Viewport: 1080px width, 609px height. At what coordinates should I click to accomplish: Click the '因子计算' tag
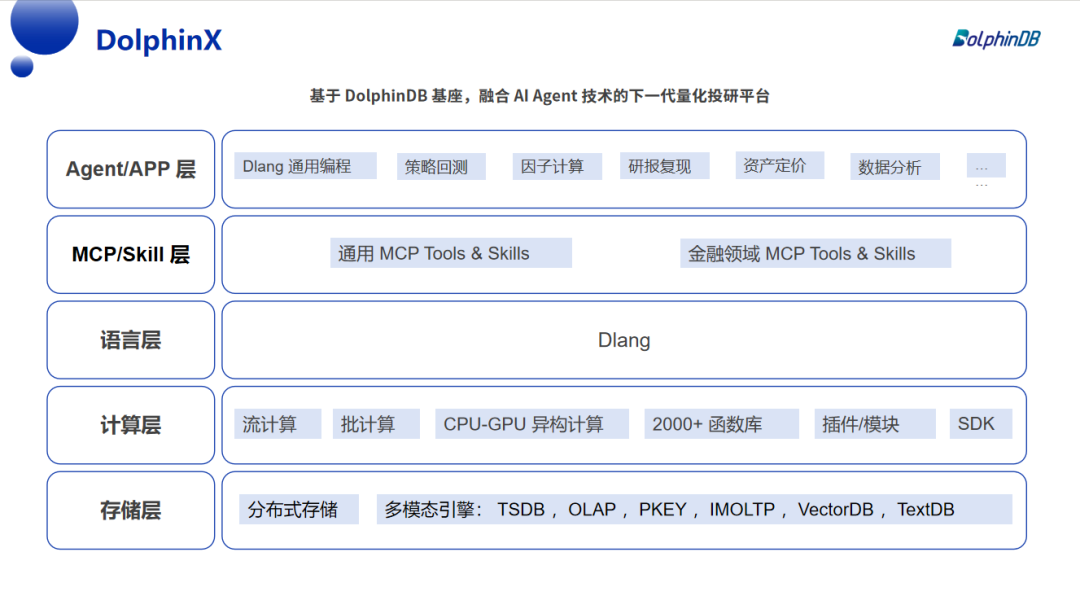click(557, 167)
